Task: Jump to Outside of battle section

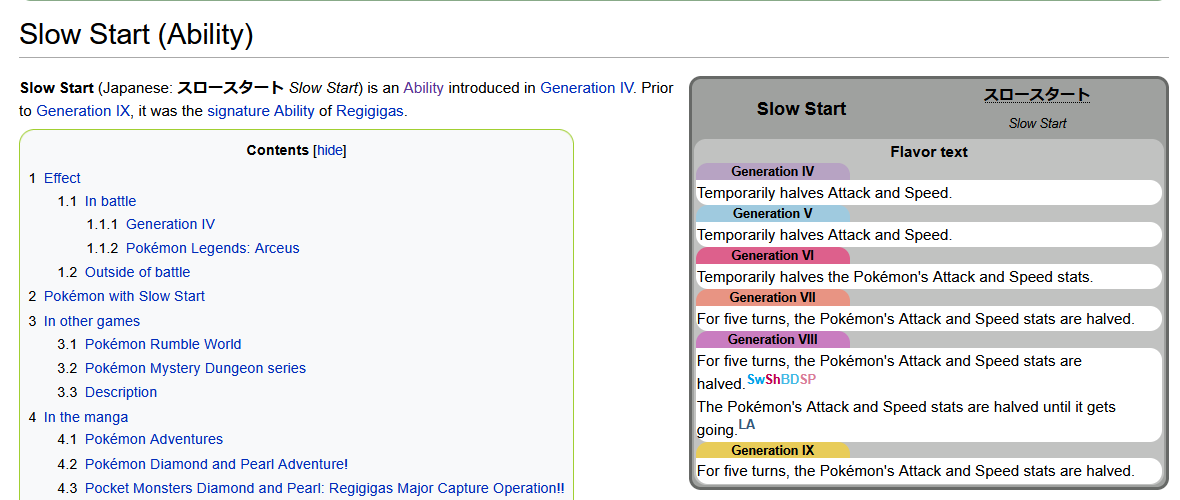Action: tap(137, 272)
